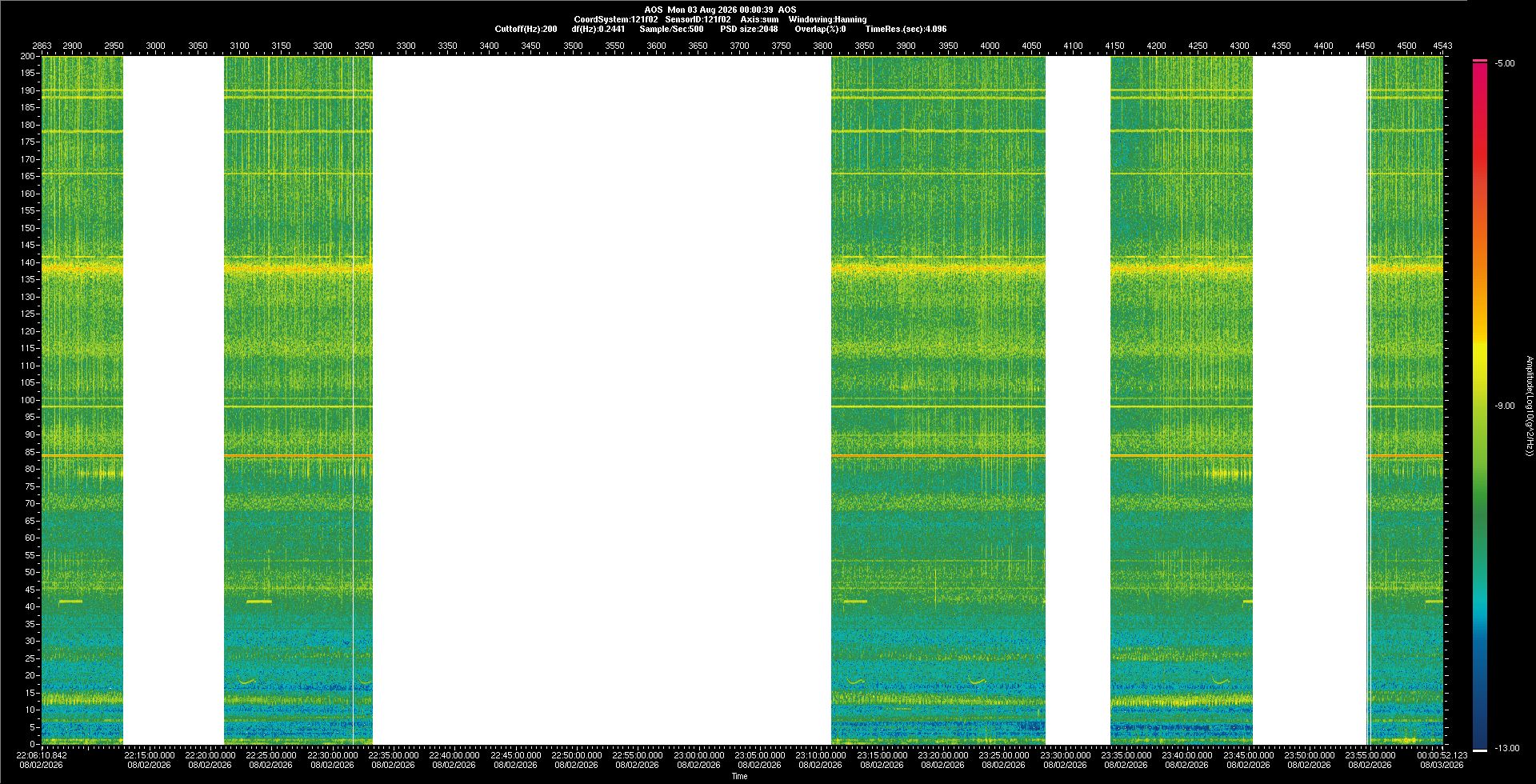Select the "Sample/Sec:500" parameter
Image resolution: width=1536 pixels, height=784 pixels.
point(671,29)
